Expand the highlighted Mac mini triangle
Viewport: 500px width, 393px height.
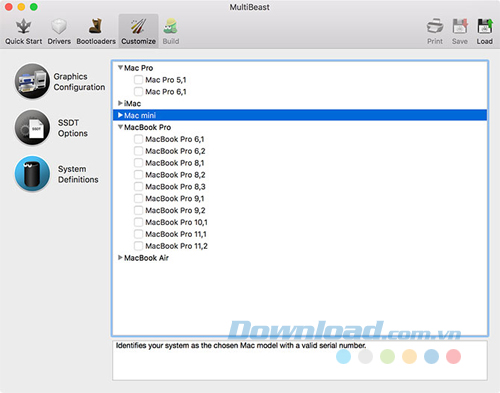pyautogui.click(x=120, y=115)
